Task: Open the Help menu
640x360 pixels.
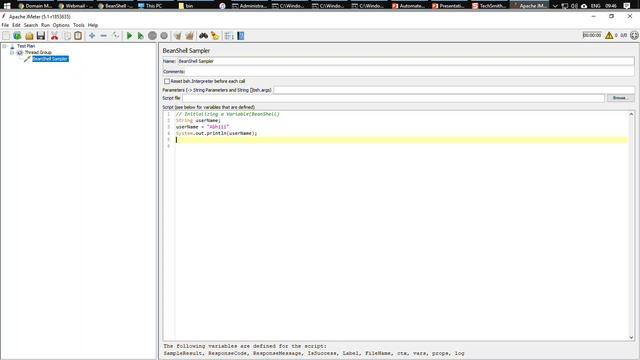Action: 93,25
